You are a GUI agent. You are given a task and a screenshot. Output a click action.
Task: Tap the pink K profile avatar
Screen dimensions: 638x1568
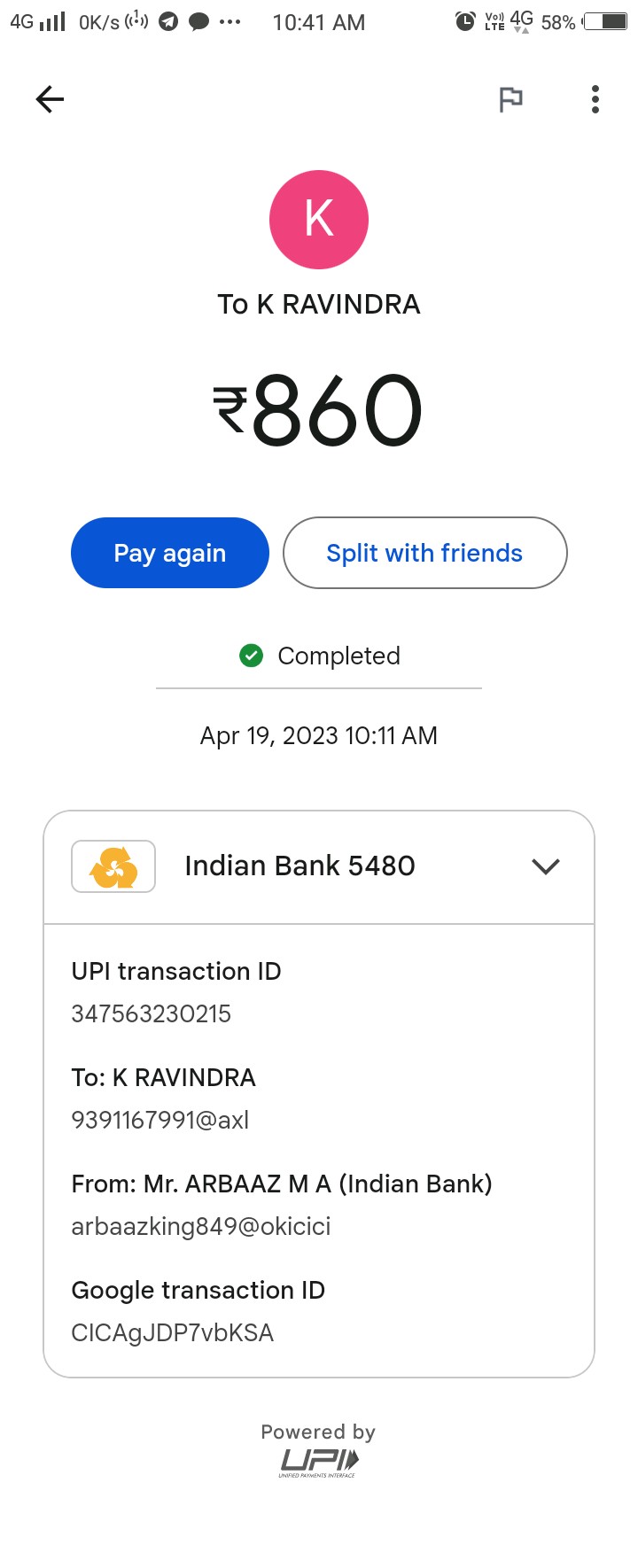(x=319, y=220)
